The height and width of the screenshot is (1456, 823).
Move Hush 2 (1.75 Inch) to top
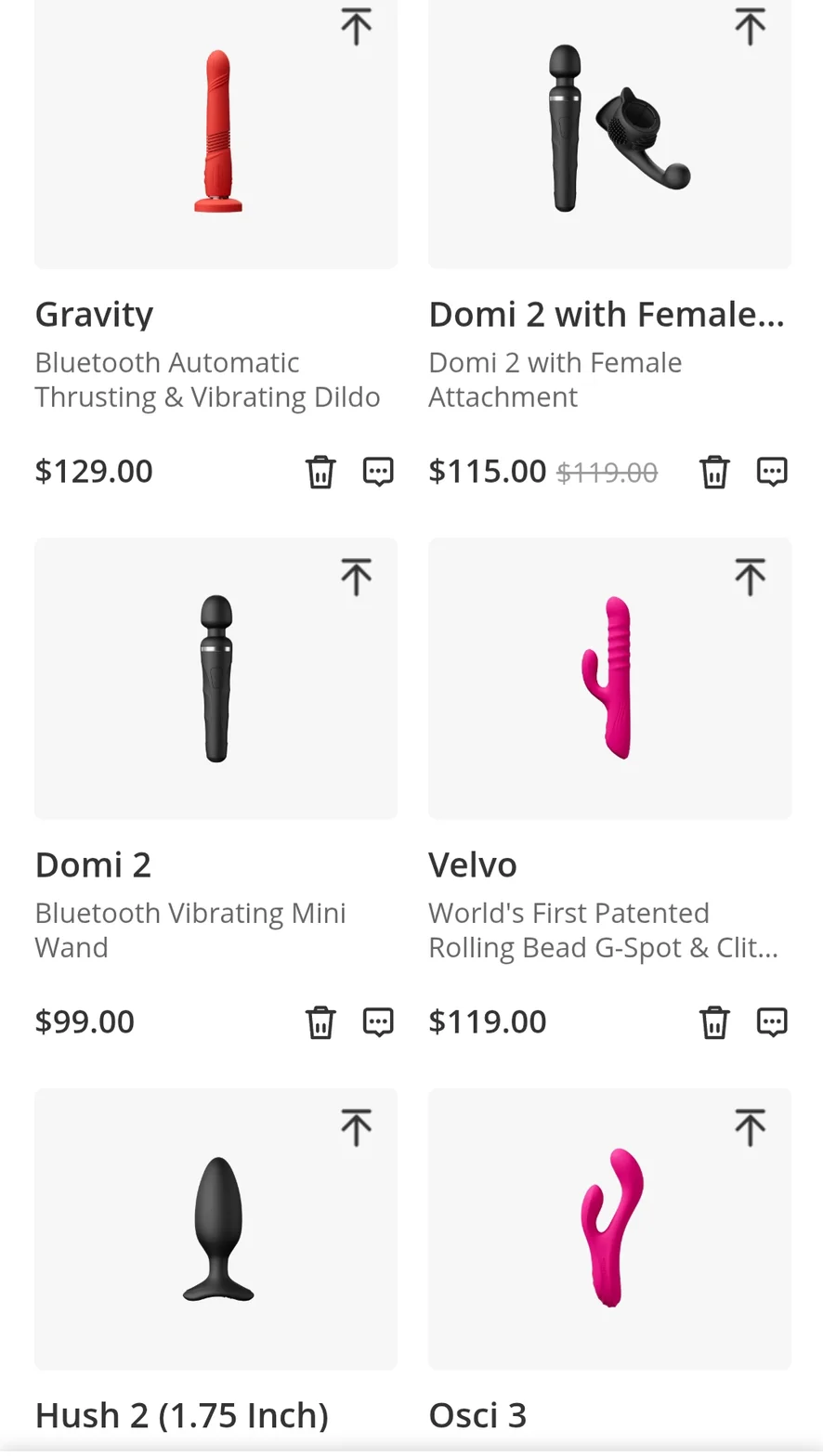pyautogui.click(x=356, y=1127)
